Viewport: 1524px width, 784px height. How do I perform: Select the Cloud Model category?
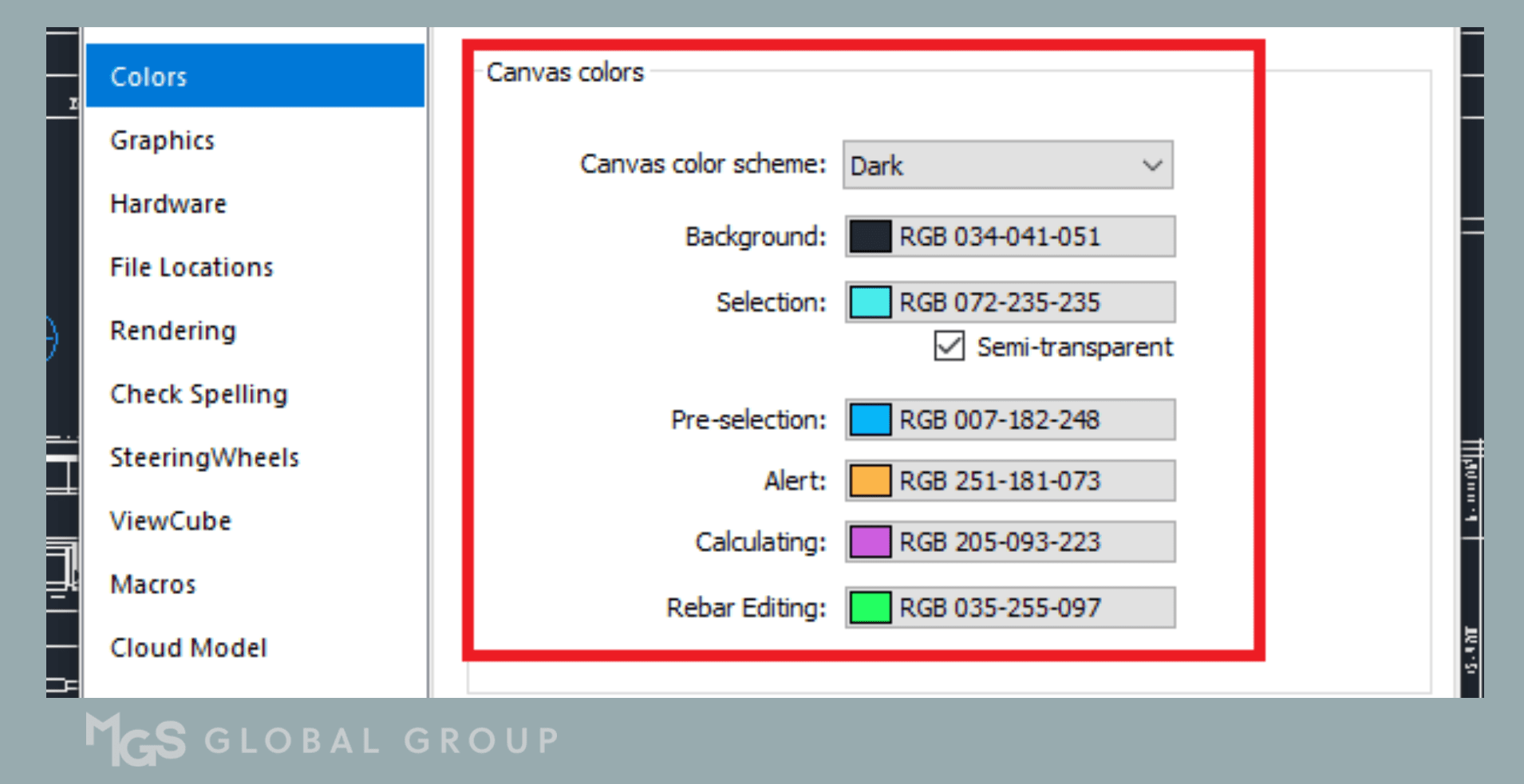click(188, 648)
